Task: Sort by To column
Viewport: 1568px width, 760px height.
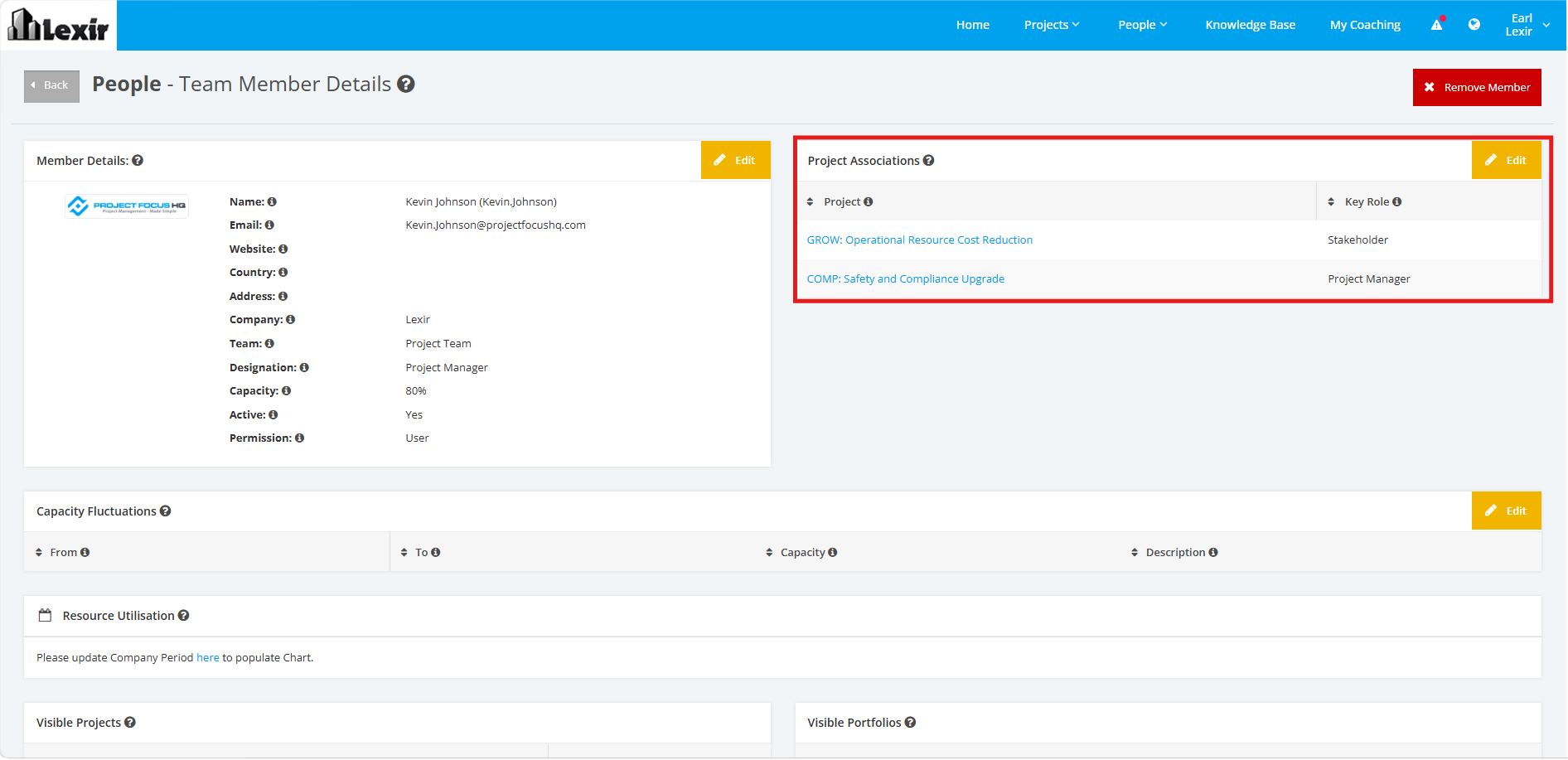Action: click(404, 553)
